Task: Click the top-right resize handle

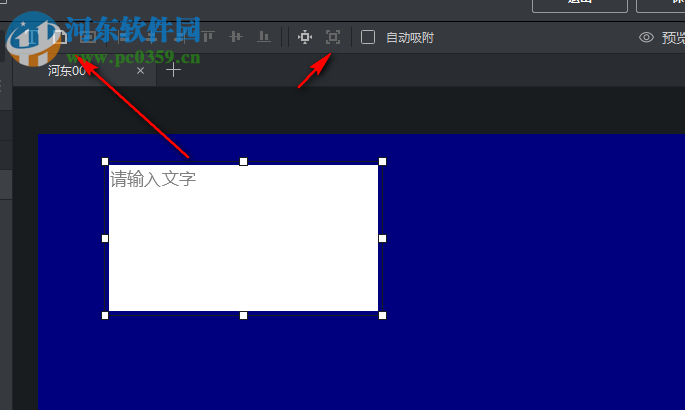Action: 382,162
